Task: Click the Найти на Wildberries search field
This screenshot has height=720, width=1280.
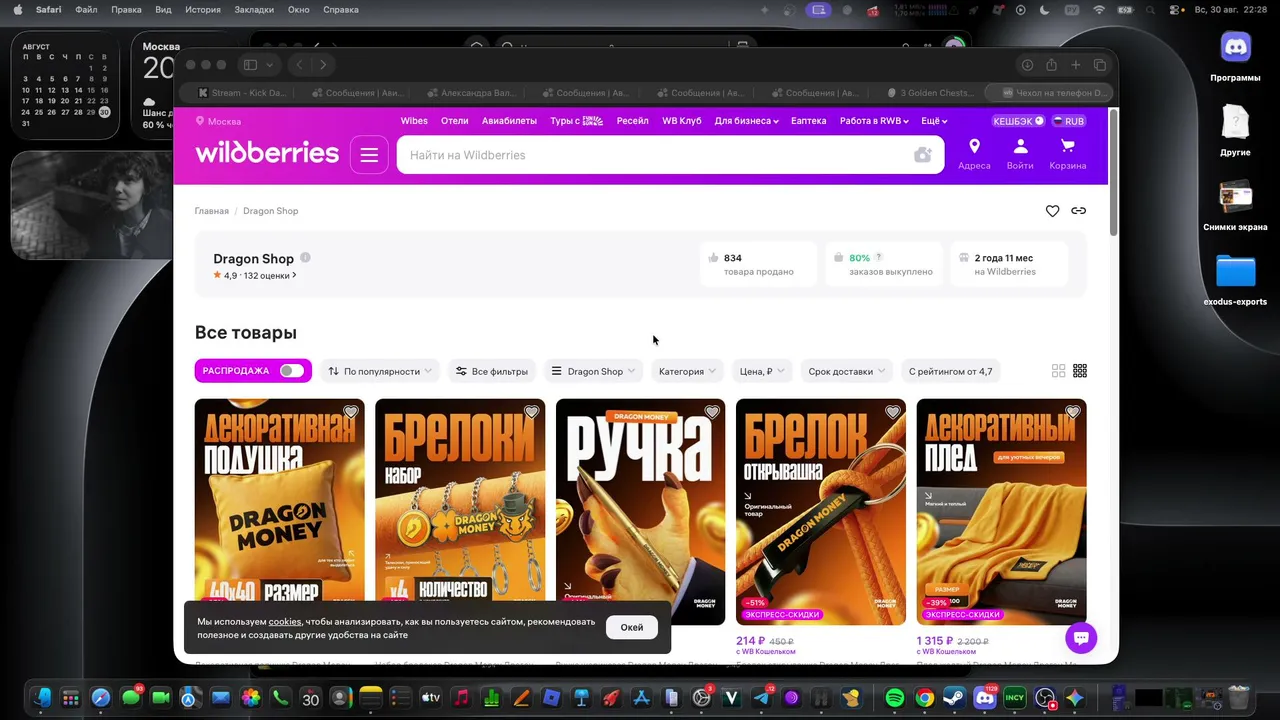Action: pos(655,155)
